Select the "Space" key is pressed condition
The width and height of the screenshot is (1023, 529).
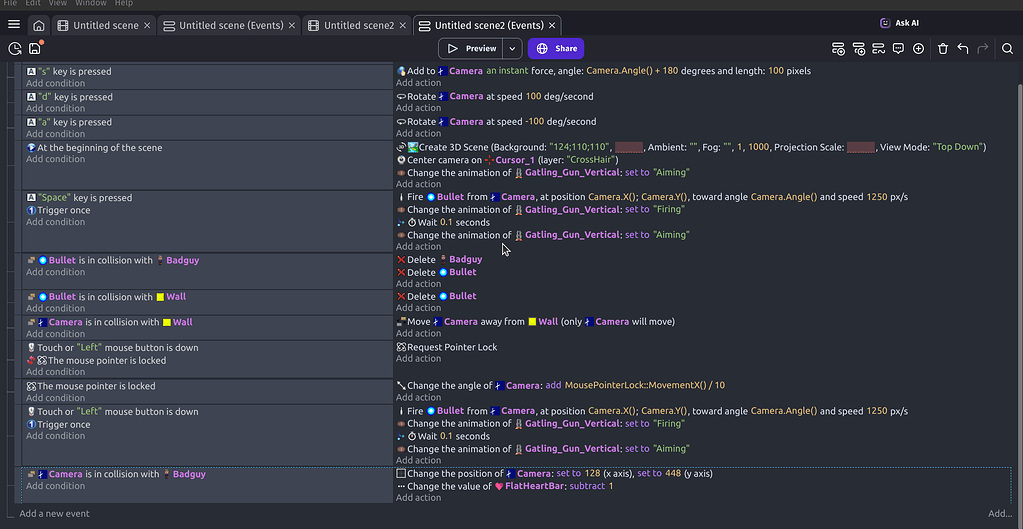(x=79, y=198)
